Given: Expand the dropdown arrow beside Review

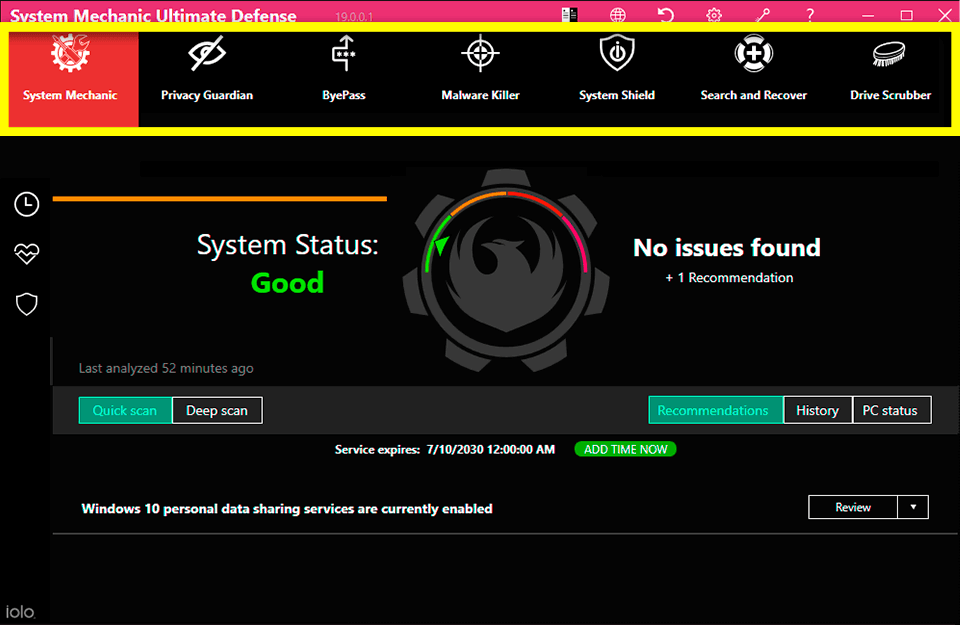Looking at the screenshot, I should (913, 507).
